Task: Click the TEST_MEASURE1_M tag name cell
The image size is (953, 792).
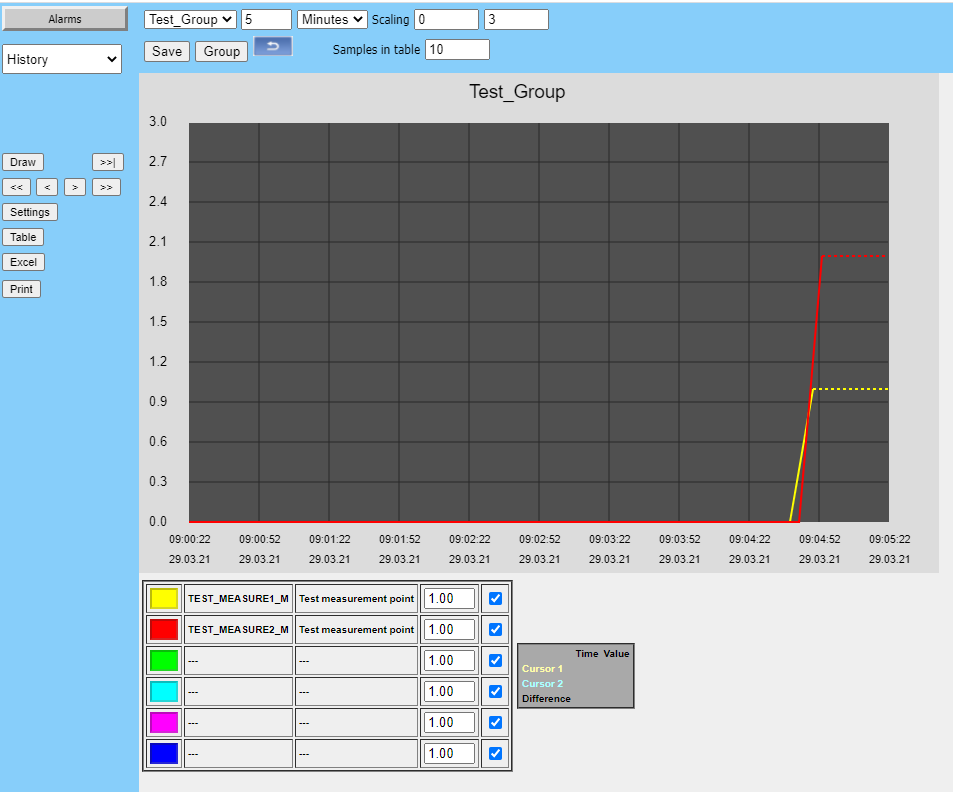Action: point(238,599)
